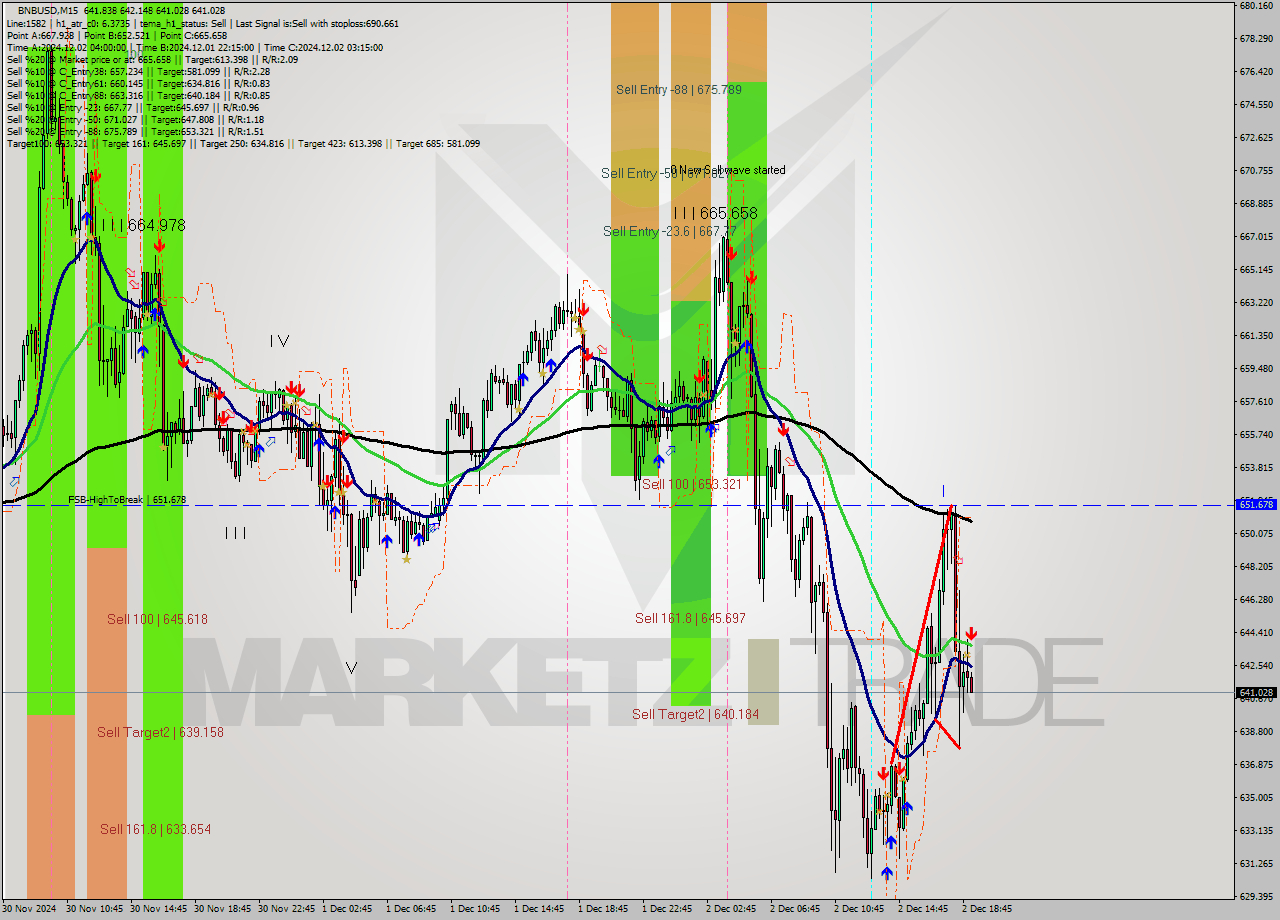The image size is (1280, 920).
Task: Click the wave label 'I I I 665.658'
Action: (x=715, y=213)
